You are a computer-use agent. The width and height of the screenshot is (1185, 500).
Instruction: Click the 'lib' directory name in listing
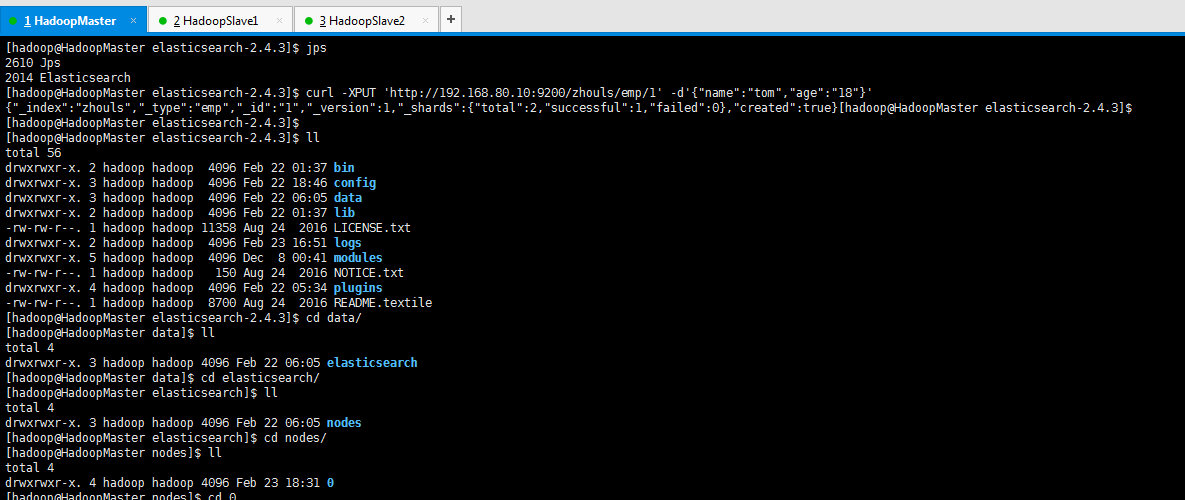point(343,213)
